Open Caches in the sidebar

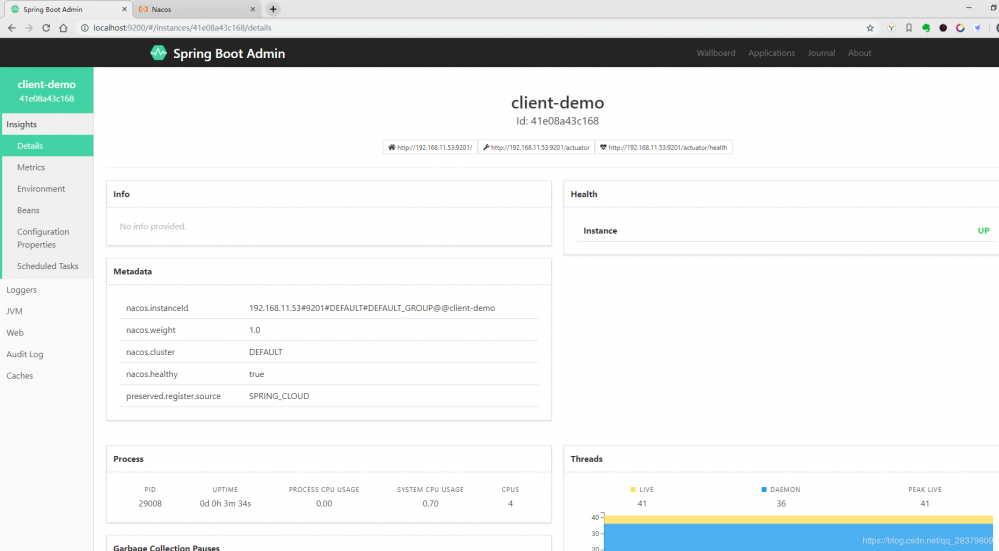point(47,376)
